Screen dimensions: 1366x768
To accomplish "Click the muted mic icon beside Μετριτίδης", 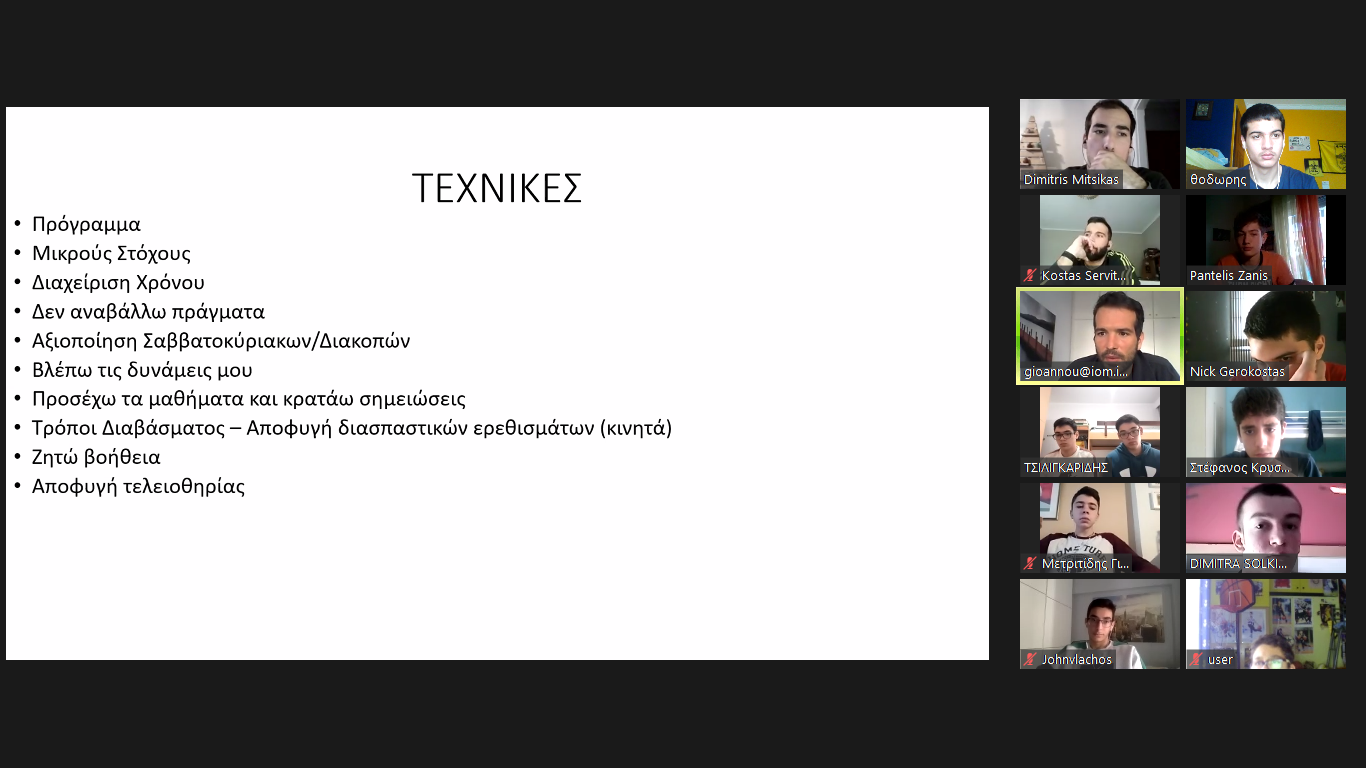I will pos(1030,564).
